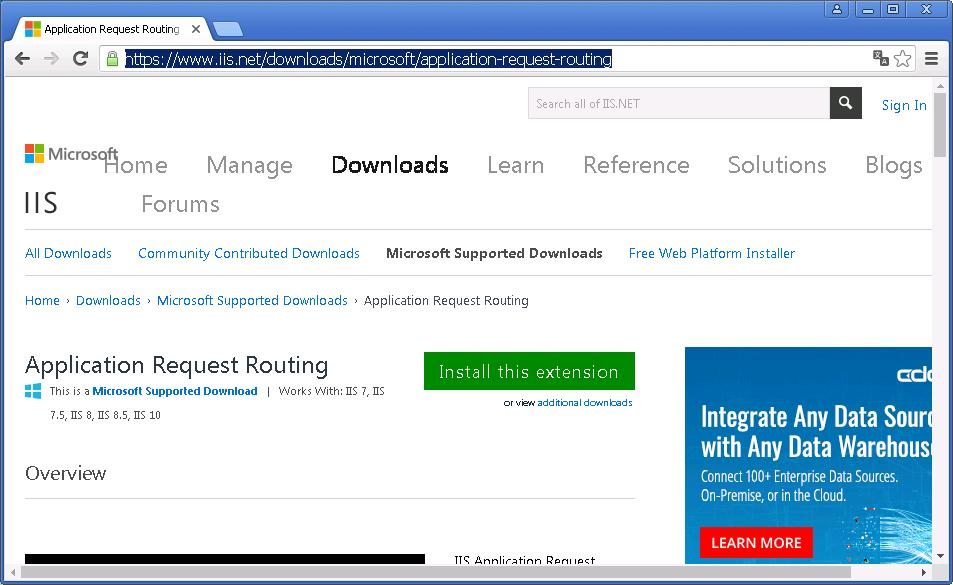This screenshot has height=585, width=953.
Task: Click the Integrate Any Data Source ad banner
Action: 808,455
